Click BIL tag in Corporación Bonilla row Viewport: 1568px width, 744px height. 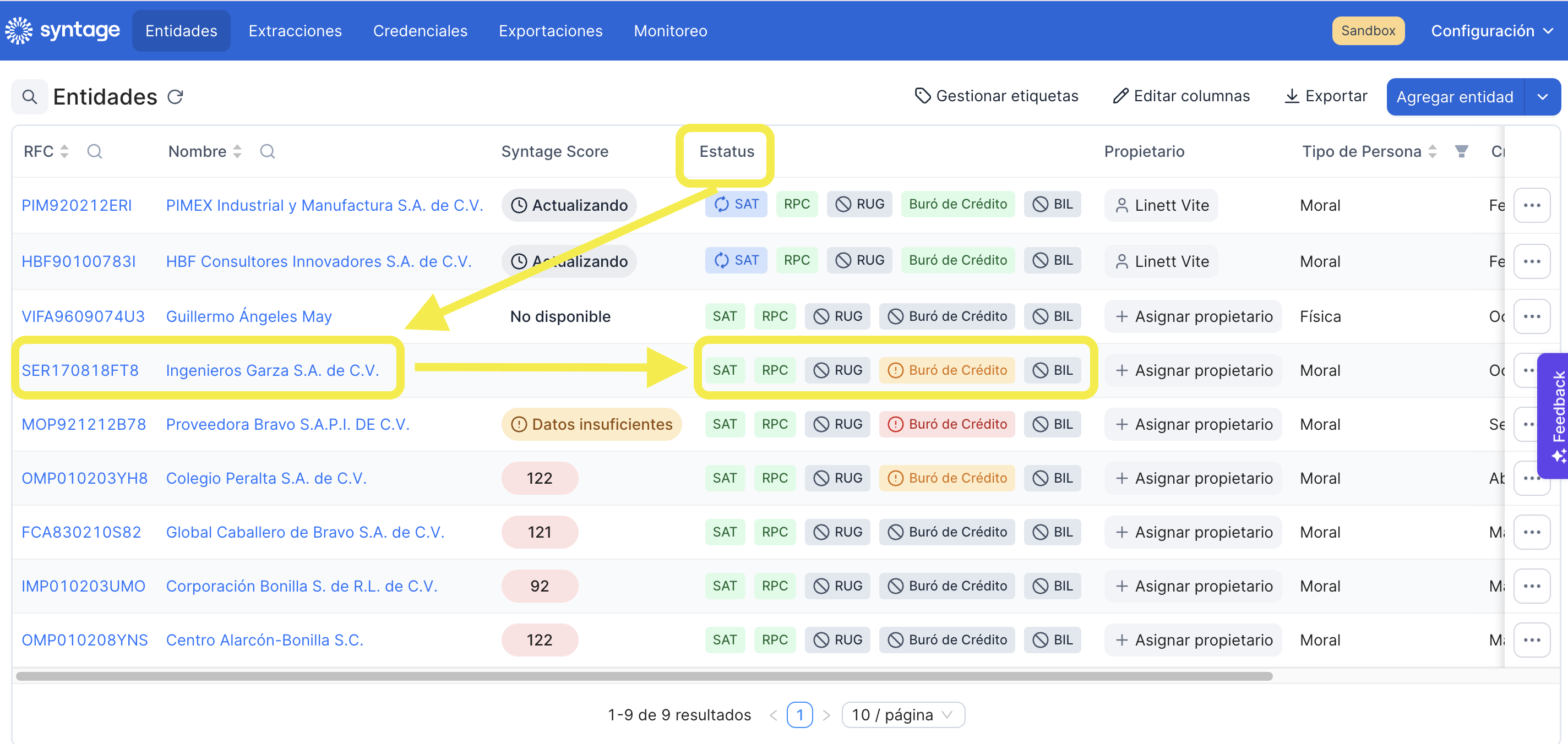(1053, 586)
